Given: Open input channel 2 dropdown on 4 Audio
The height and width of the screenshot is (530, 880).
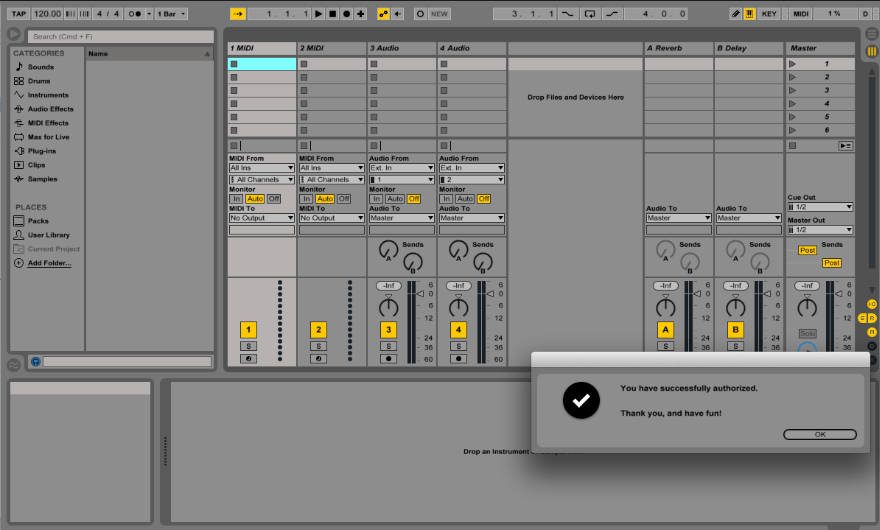Looking at the screenshot, I should click(x=472, y=180).
